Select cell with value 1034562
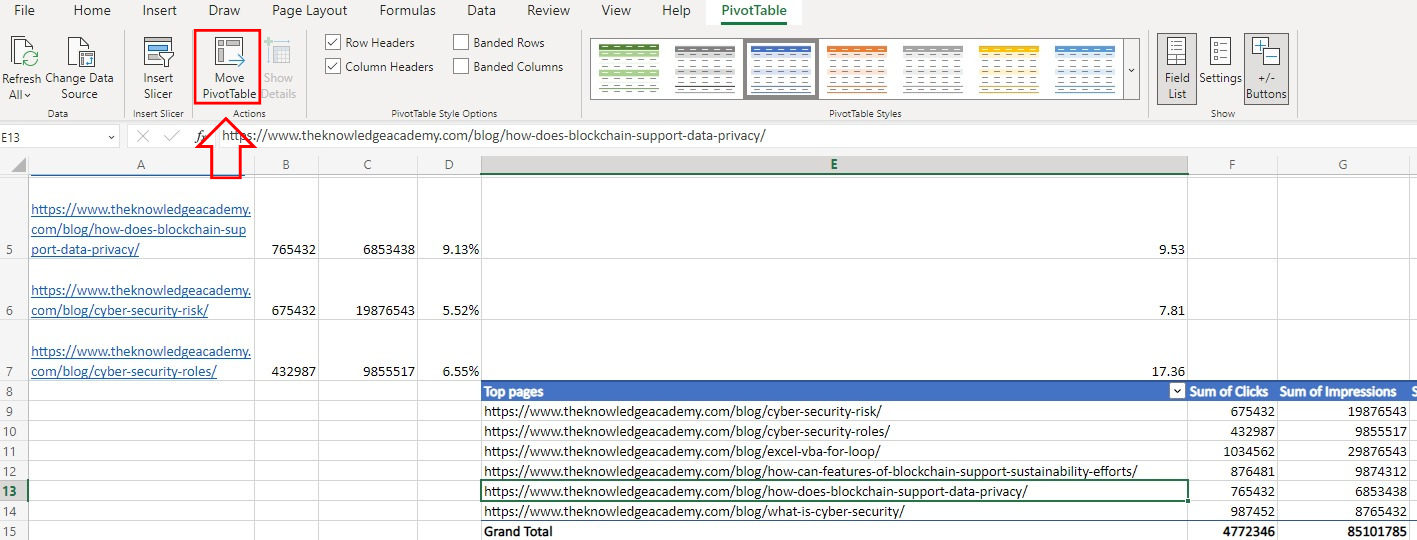The image size is (1417, 540). [x=1232, y=451]
